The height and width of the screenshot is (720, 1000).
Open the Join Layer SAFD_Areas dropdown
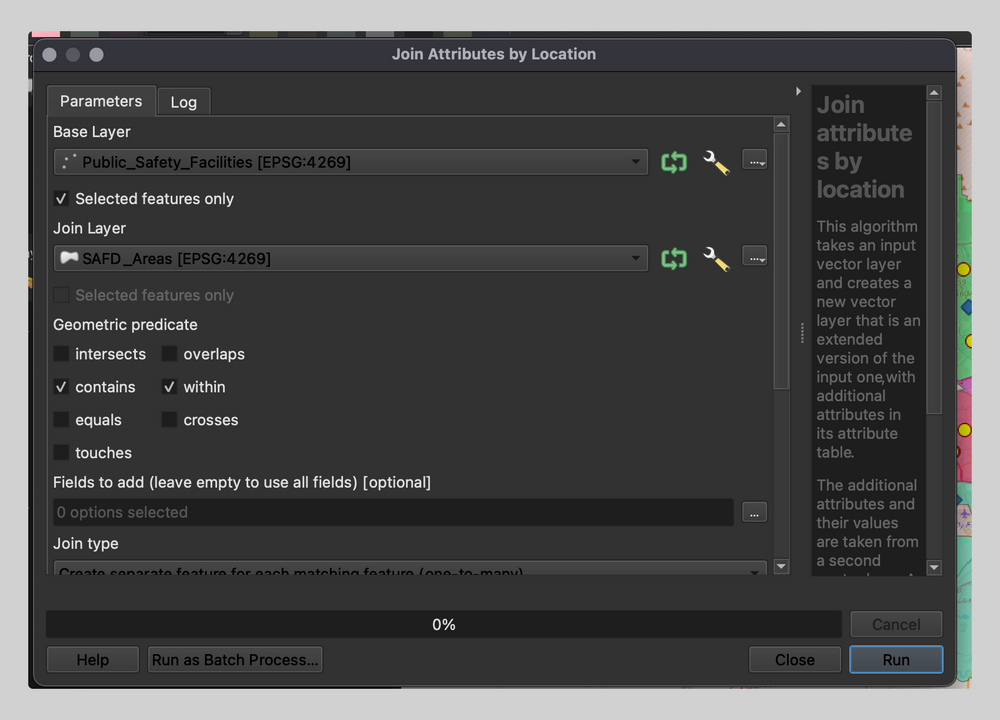point(350,259)
